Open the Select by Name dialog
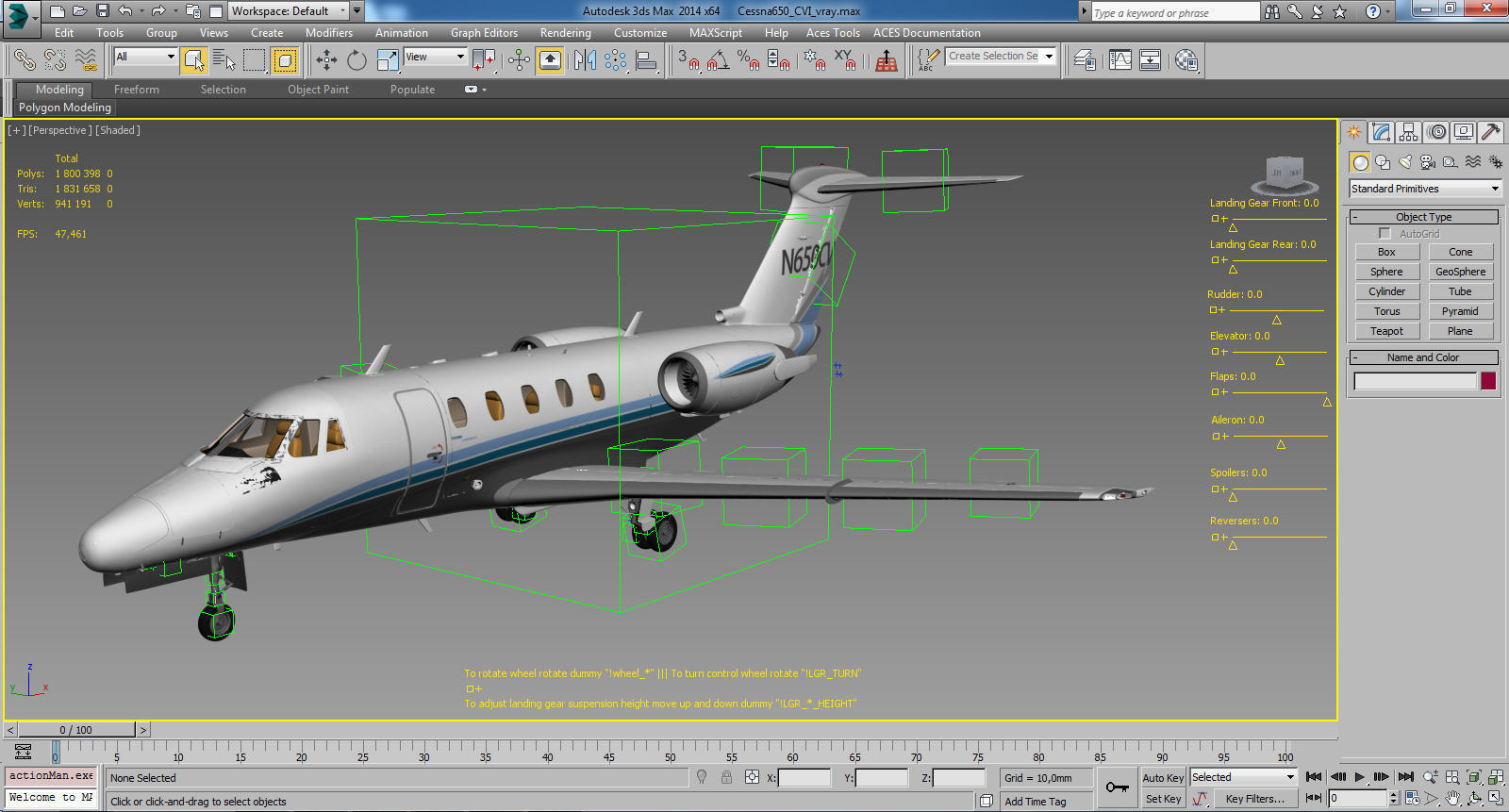 click(224, 60)
